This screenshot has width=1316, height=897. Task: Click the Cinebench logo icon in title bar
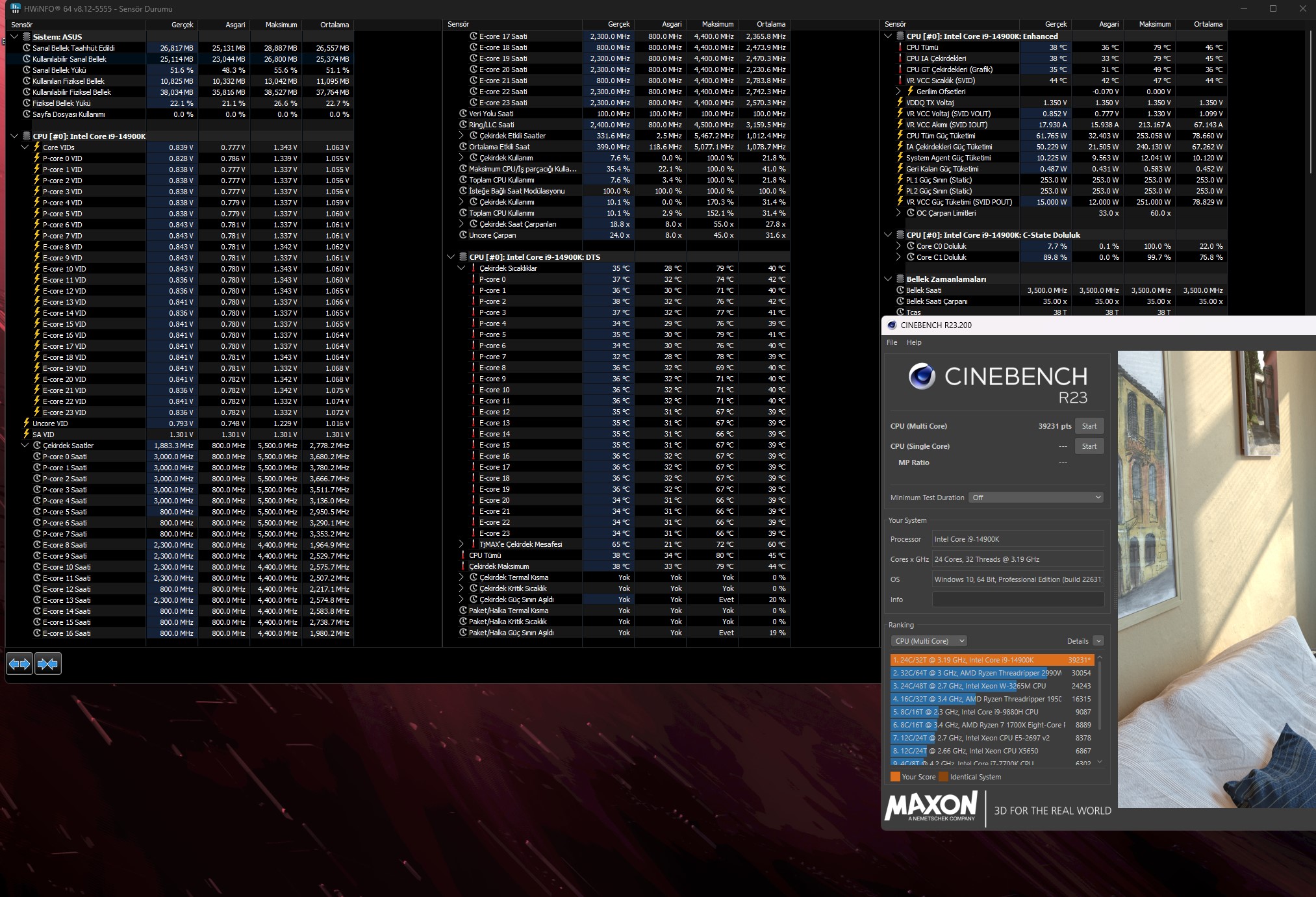point(892,325)
